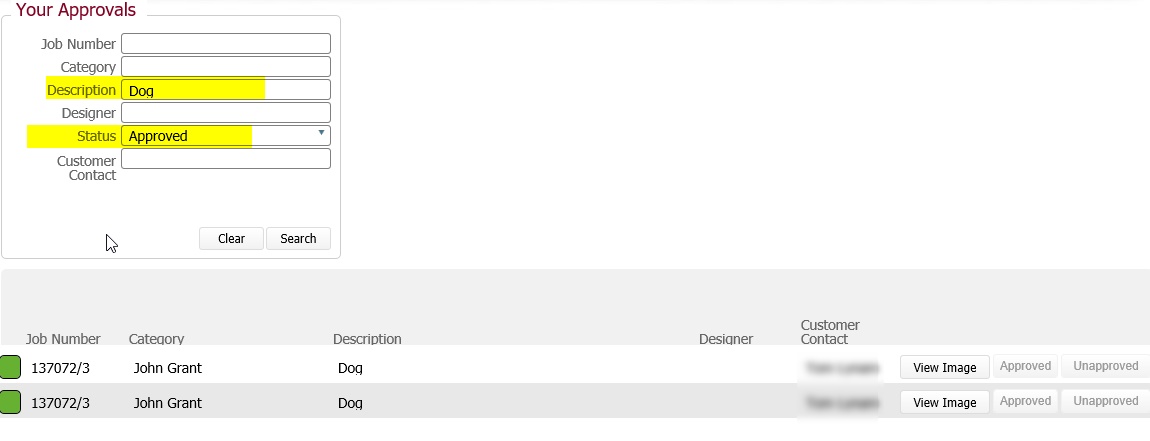Click the green status square in first row
The image size is (1150, 441).
(x=10, y=367)
